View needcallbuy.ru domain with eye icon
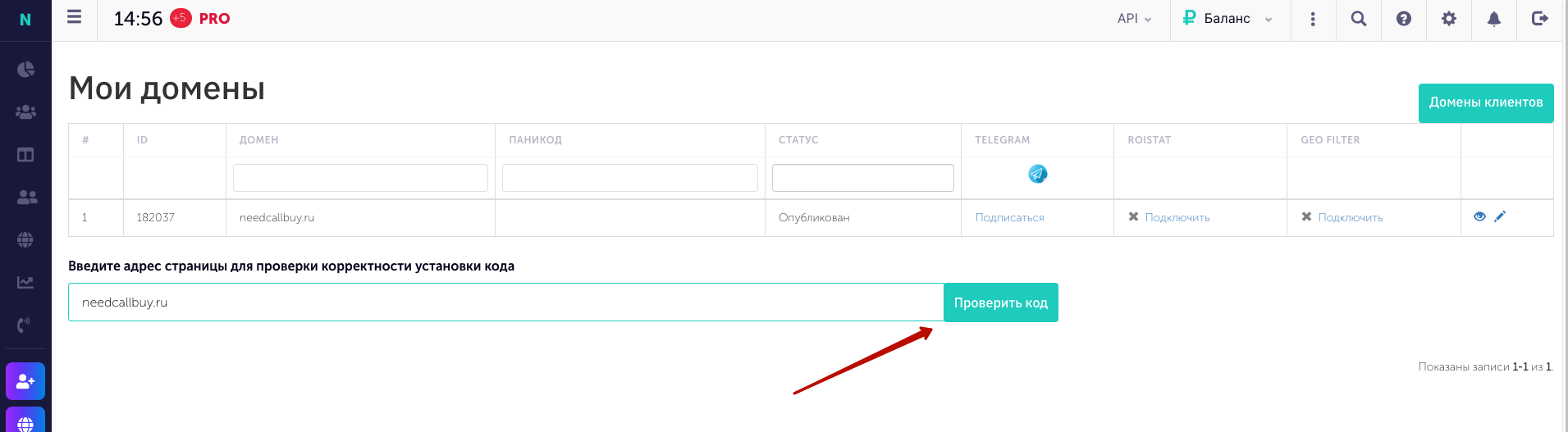The height and width of the screenshot is (432, 1568). click(x=1479, y=216)
